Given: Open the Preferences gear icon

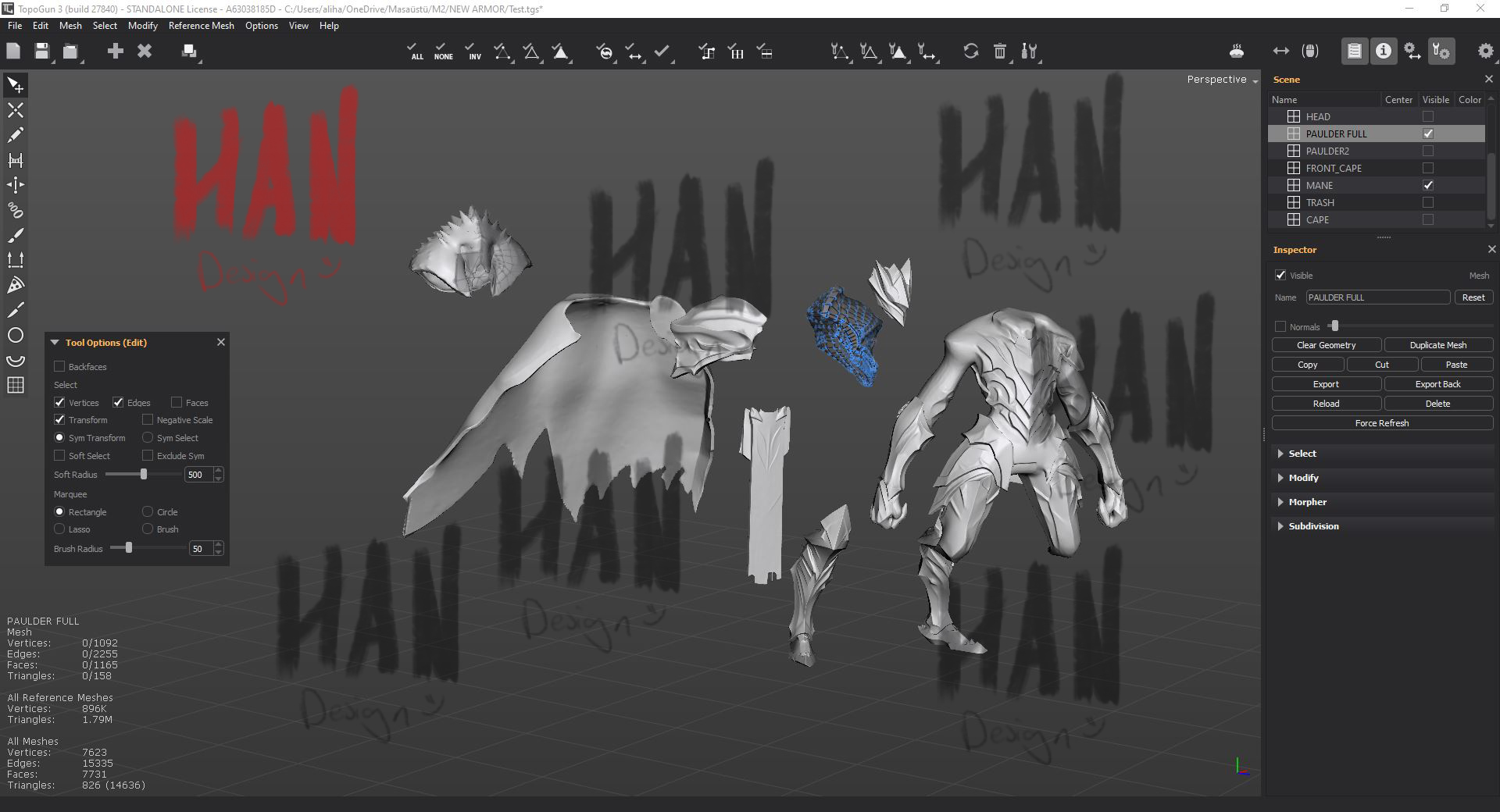Looking at the screenshot, I should pos(1485,52).
